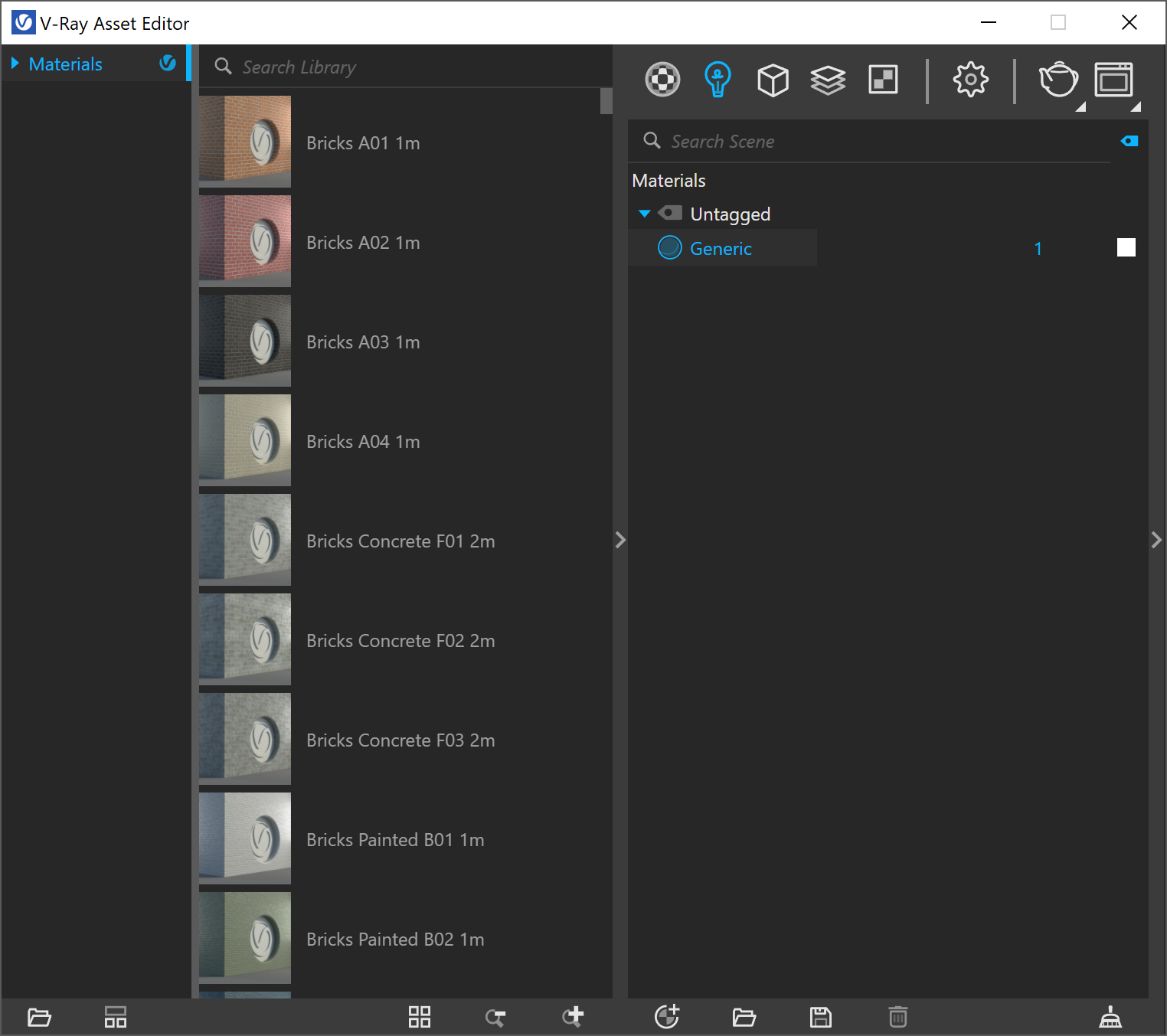Viewport: 1167px width, 1036px height.
Task: Open the Textures checker icon
Action: (883, 80)
